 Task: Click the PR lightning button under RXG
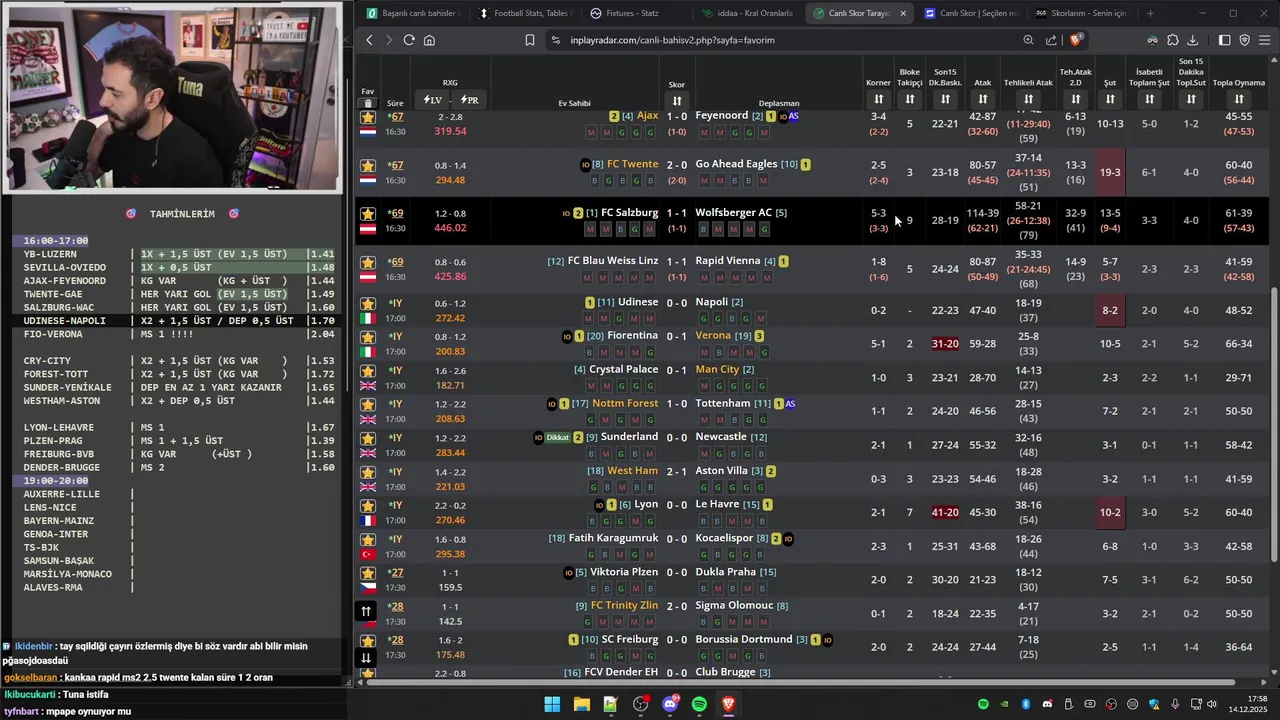469,100
